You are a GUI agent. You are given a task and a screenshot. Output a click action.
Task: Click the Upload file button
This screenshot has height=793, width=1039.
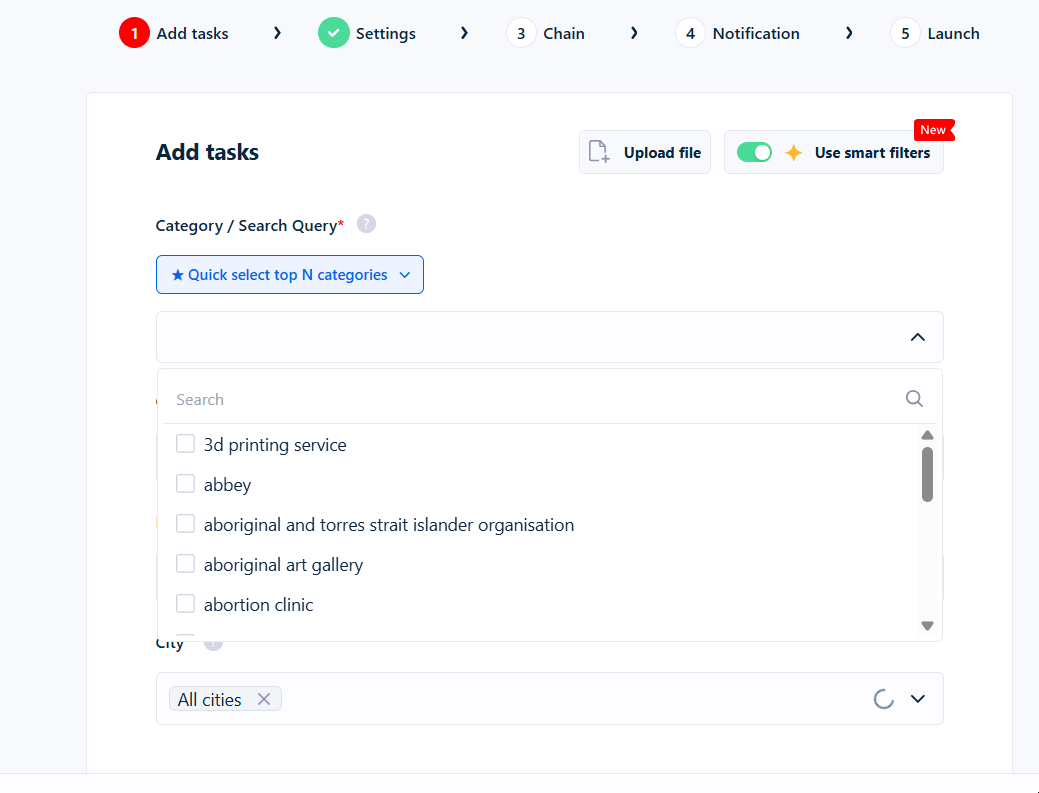645,152
